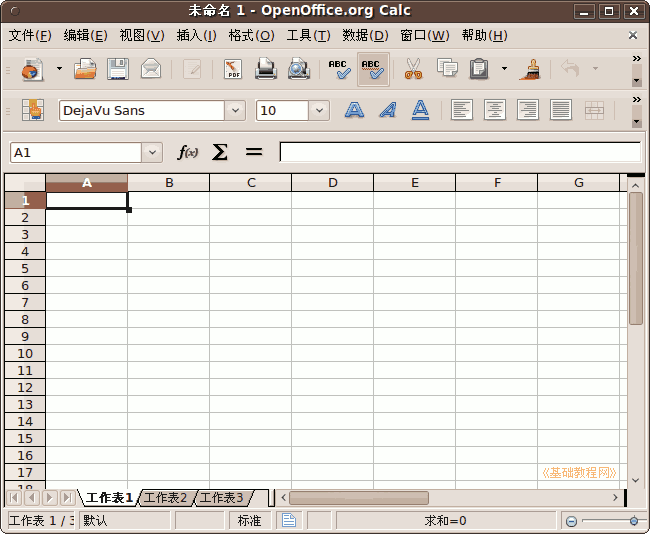Expand the font size dropdown list
The image size is (650, 534).
[x=319, y=111]
